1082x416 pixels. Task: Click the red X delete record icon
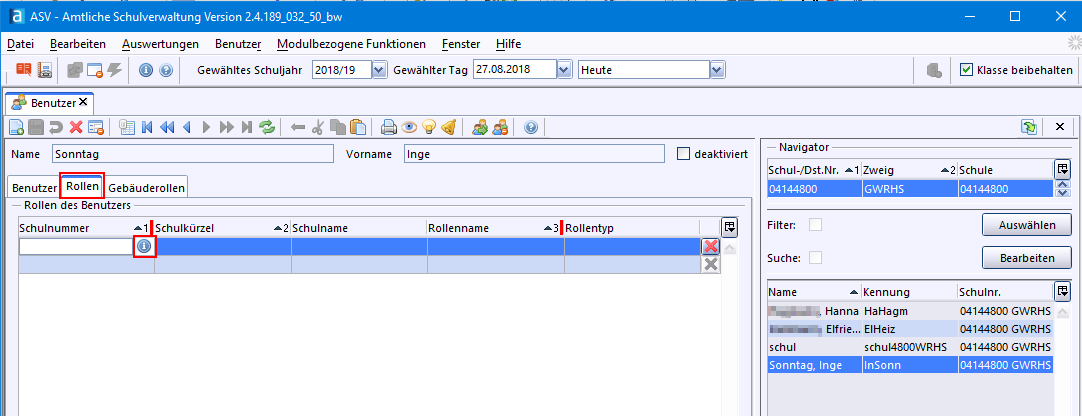point(76,127)
